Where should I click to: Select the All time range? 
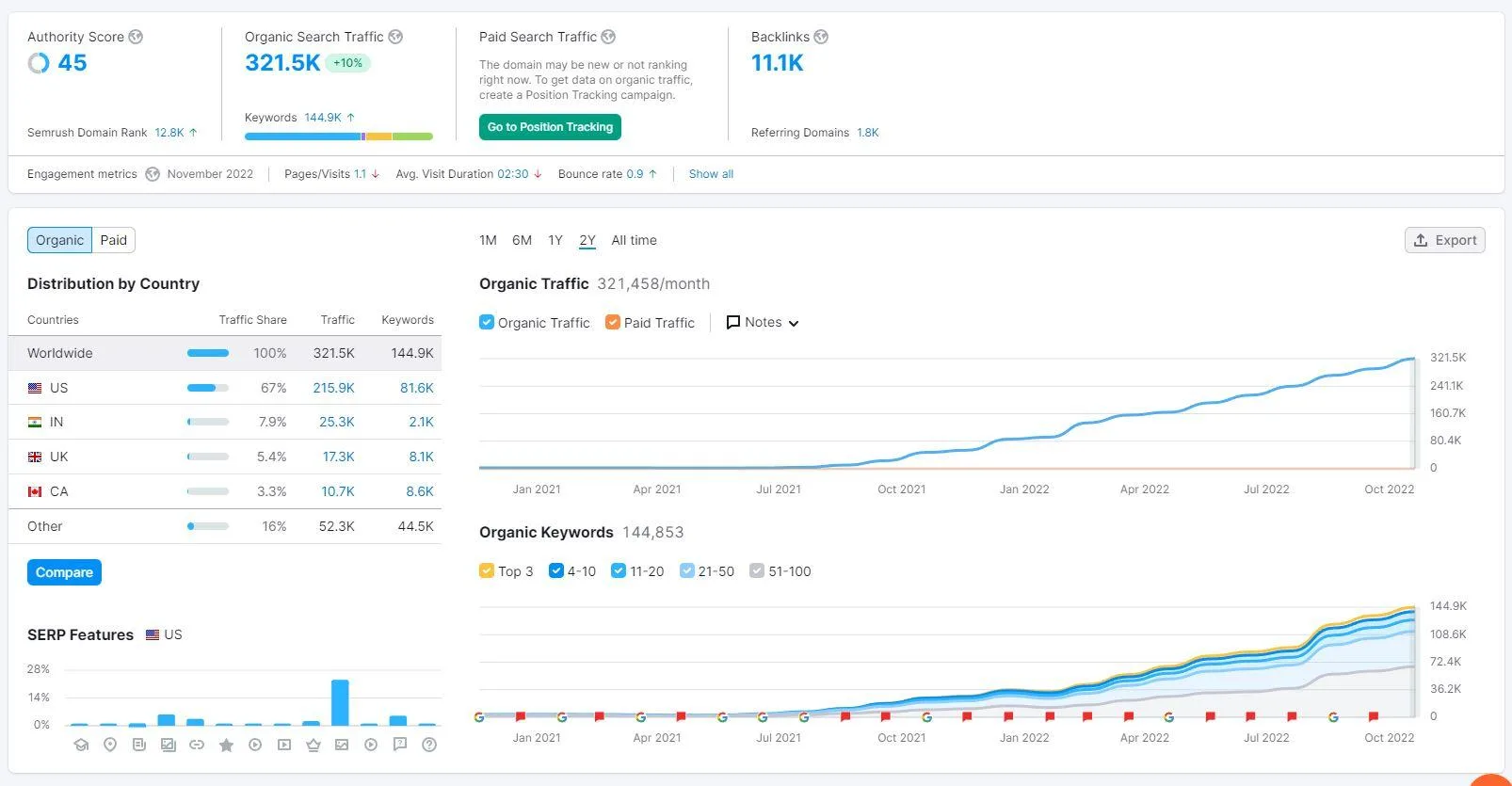(635, 240)
